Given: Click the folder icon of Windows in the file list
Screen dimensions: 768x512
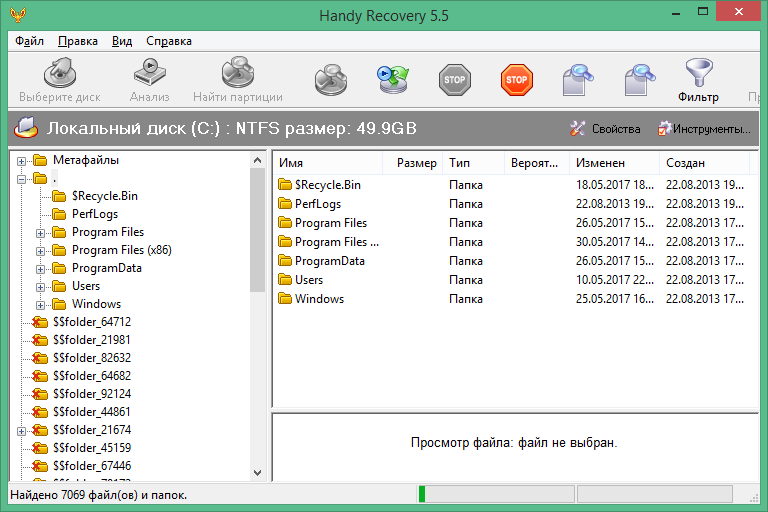Looking at the screenshot, I should click(285, 298).
